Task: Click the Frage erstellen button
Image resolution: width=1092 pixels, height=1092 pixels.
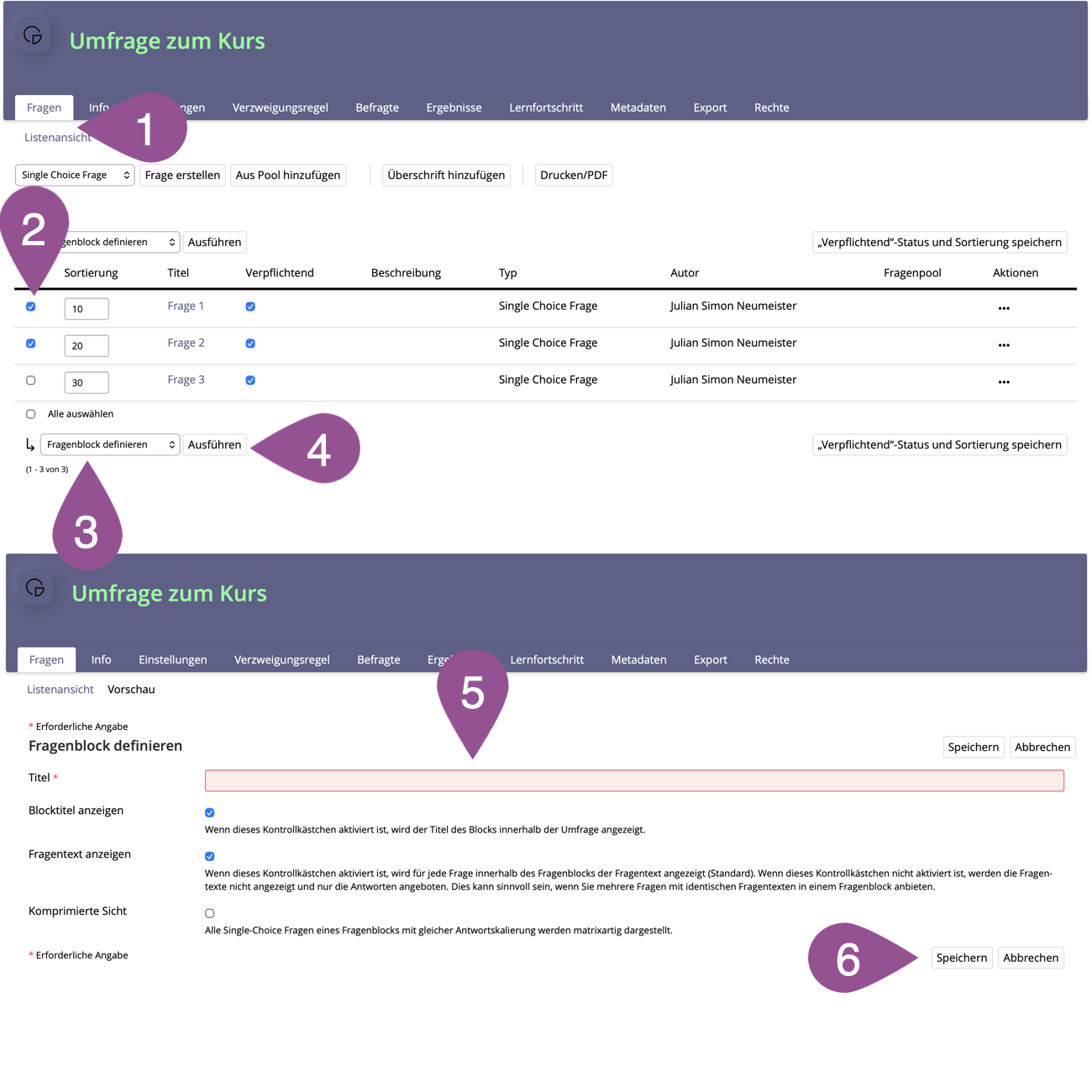Action: pos(182,175)
